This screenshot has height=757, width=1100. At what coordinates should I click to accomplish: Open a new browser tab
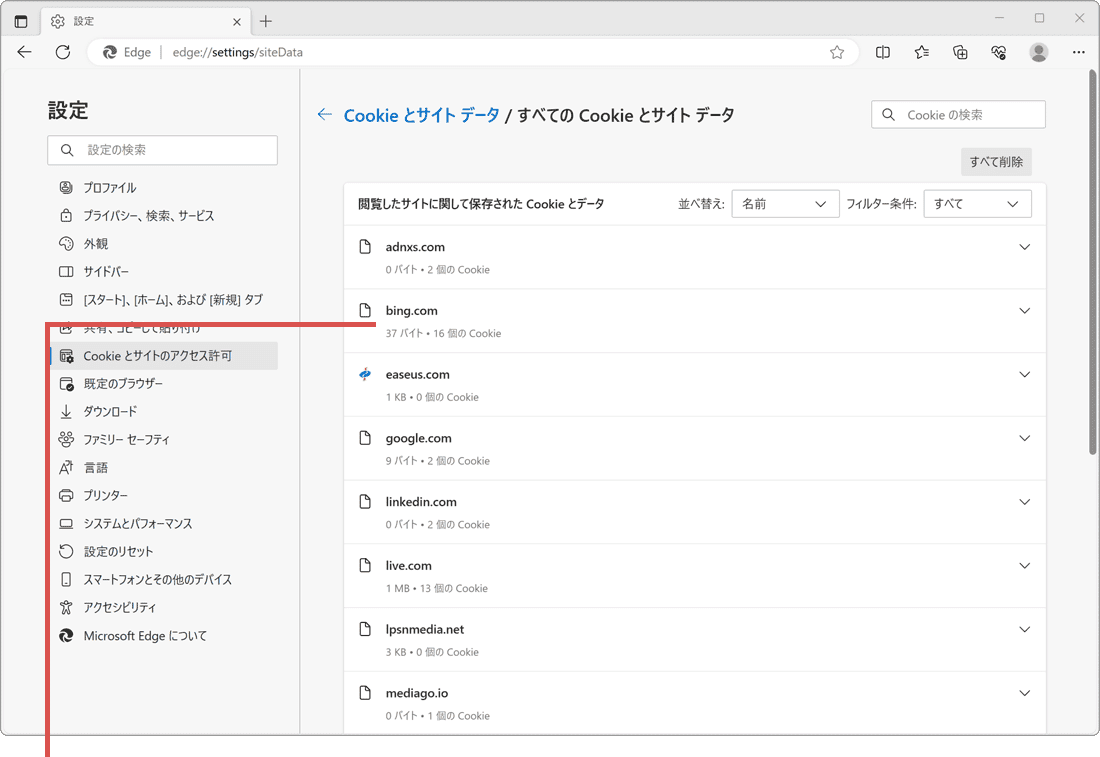click(266, 20)
